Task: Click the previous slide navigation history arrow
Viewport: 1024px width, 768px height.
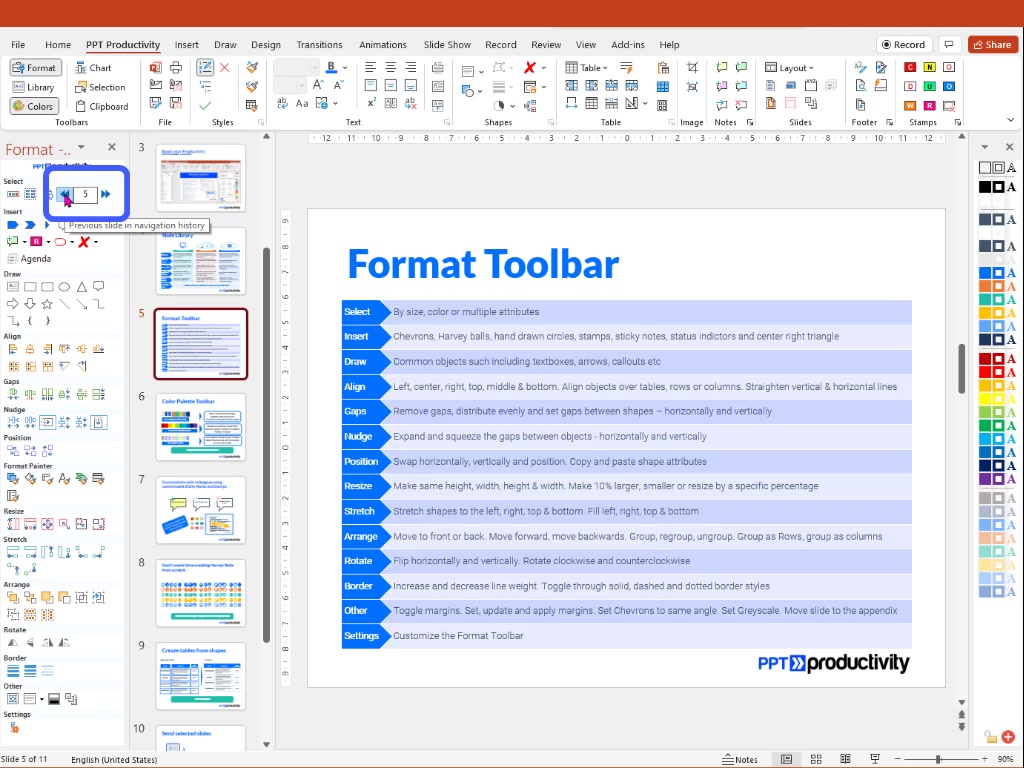Action: click(x=64, y=194)
